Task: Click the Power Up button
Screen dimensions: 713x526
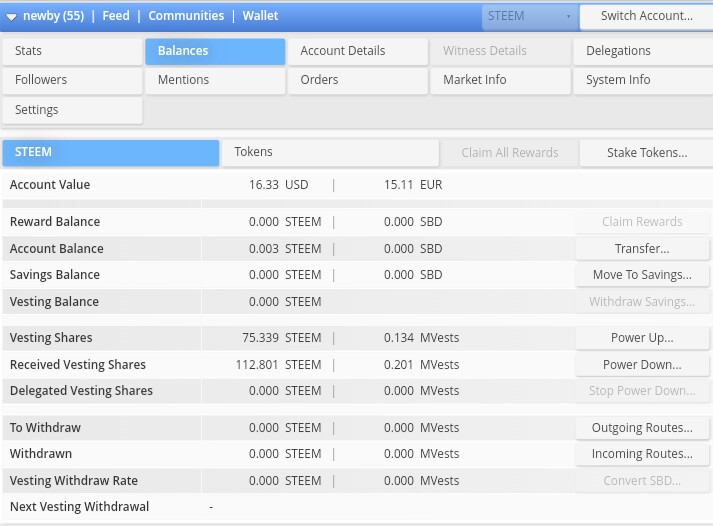Action: (x=642, y=338)
